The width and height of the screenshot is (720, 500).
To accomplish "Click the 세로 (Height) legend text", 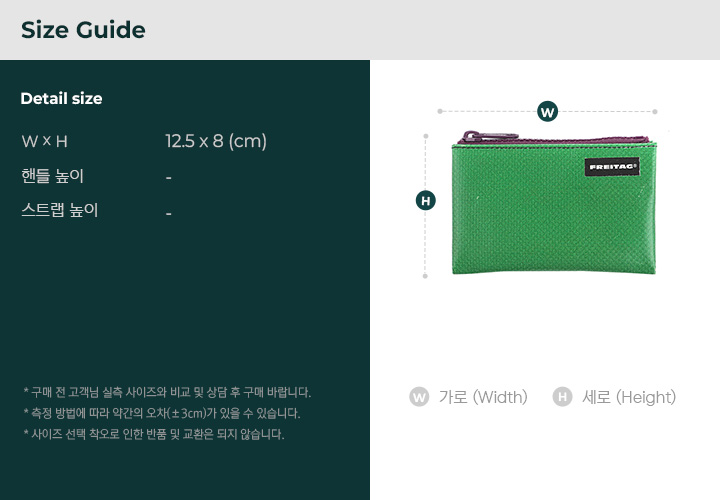I will pyautogui.click(x=629, y=397).
